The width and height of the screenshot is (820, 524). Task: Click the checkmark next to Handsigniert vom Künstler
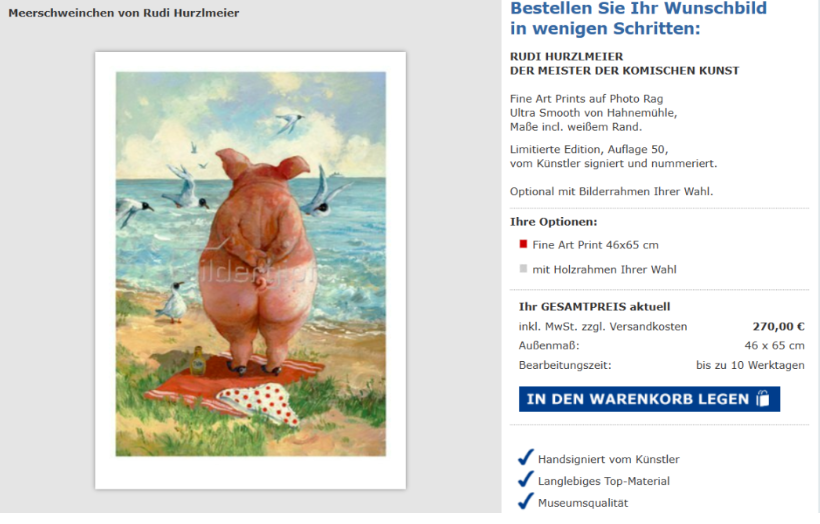pyautogui.click(x=526, y=458)
